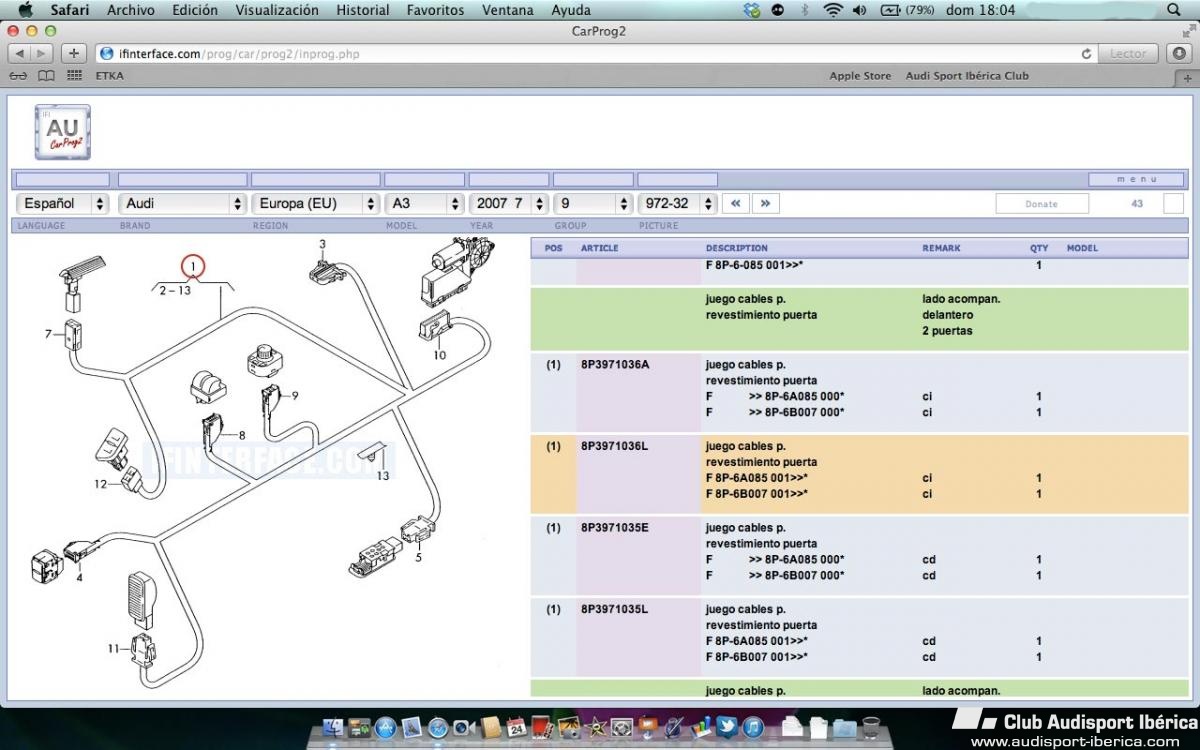The height and width of the screenshot is (750, 1200).
Task: Open Favoritos menu
Action: [x=435, y=10]
